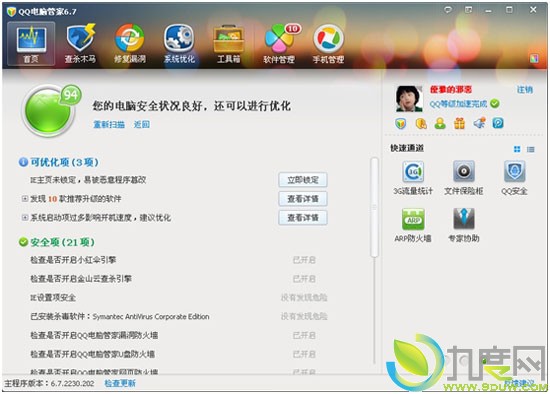This screenshot has height=394, width=550.
Task: Click the user avatar photo
Action: pos(409,99)
